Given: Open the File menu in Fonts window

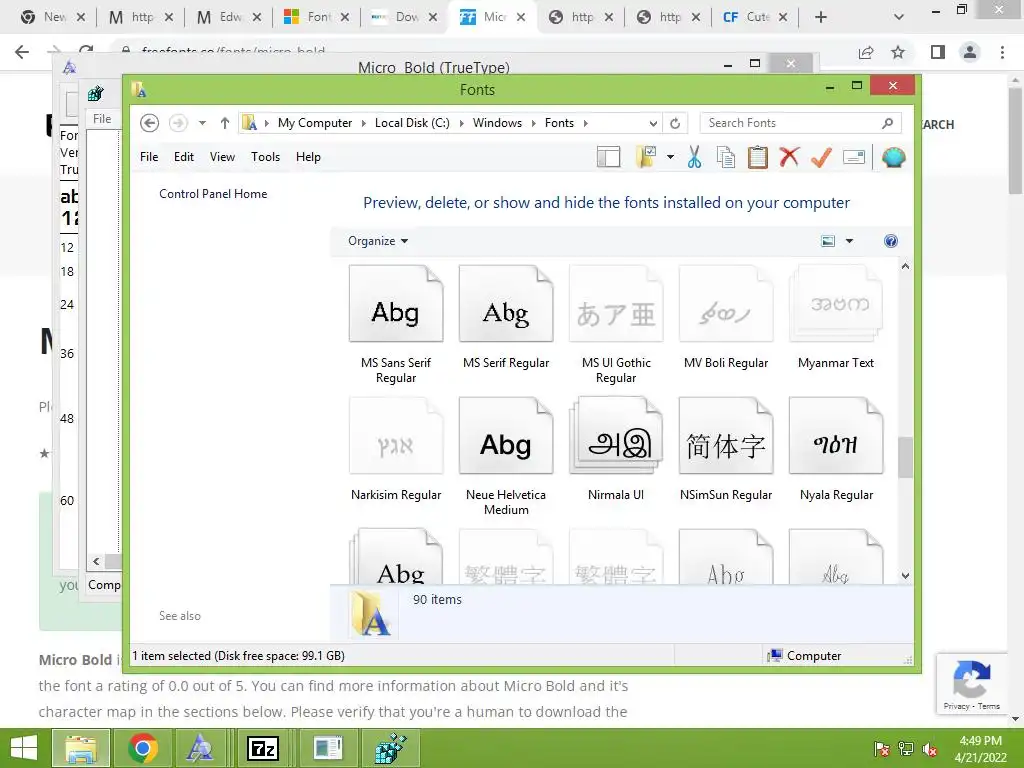Looking at the screenshot, I should (149, 157).
